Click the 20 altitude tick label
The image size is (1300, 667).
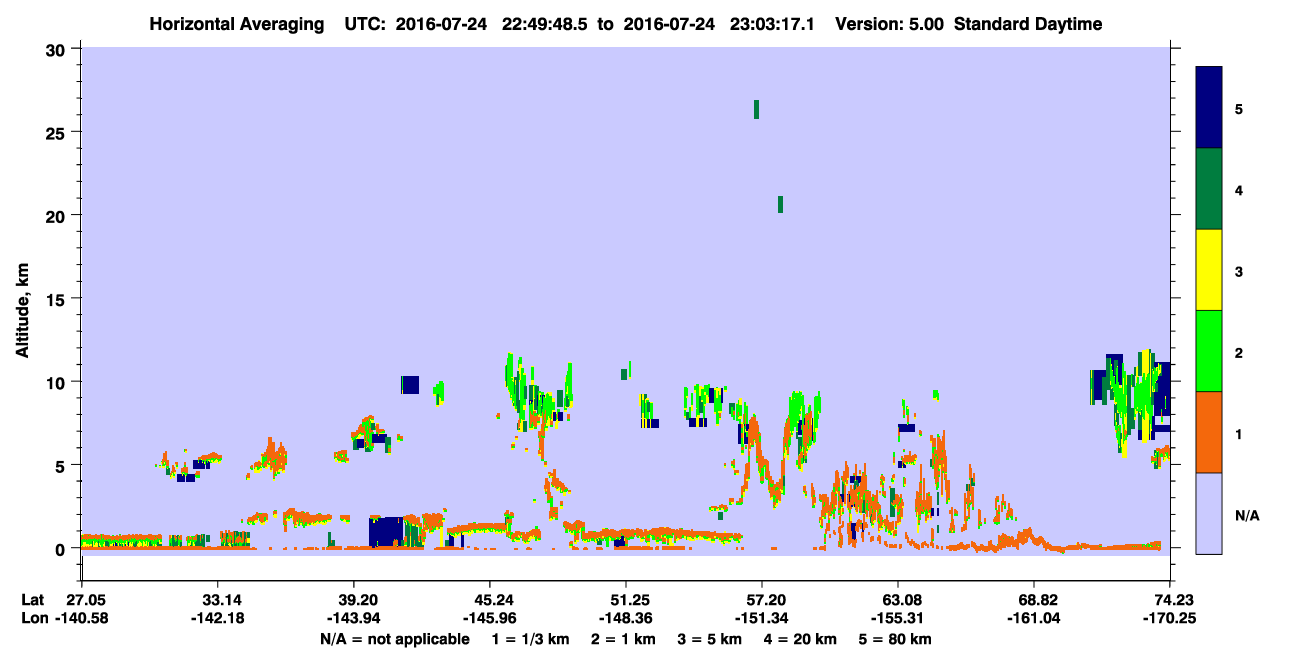58,216
